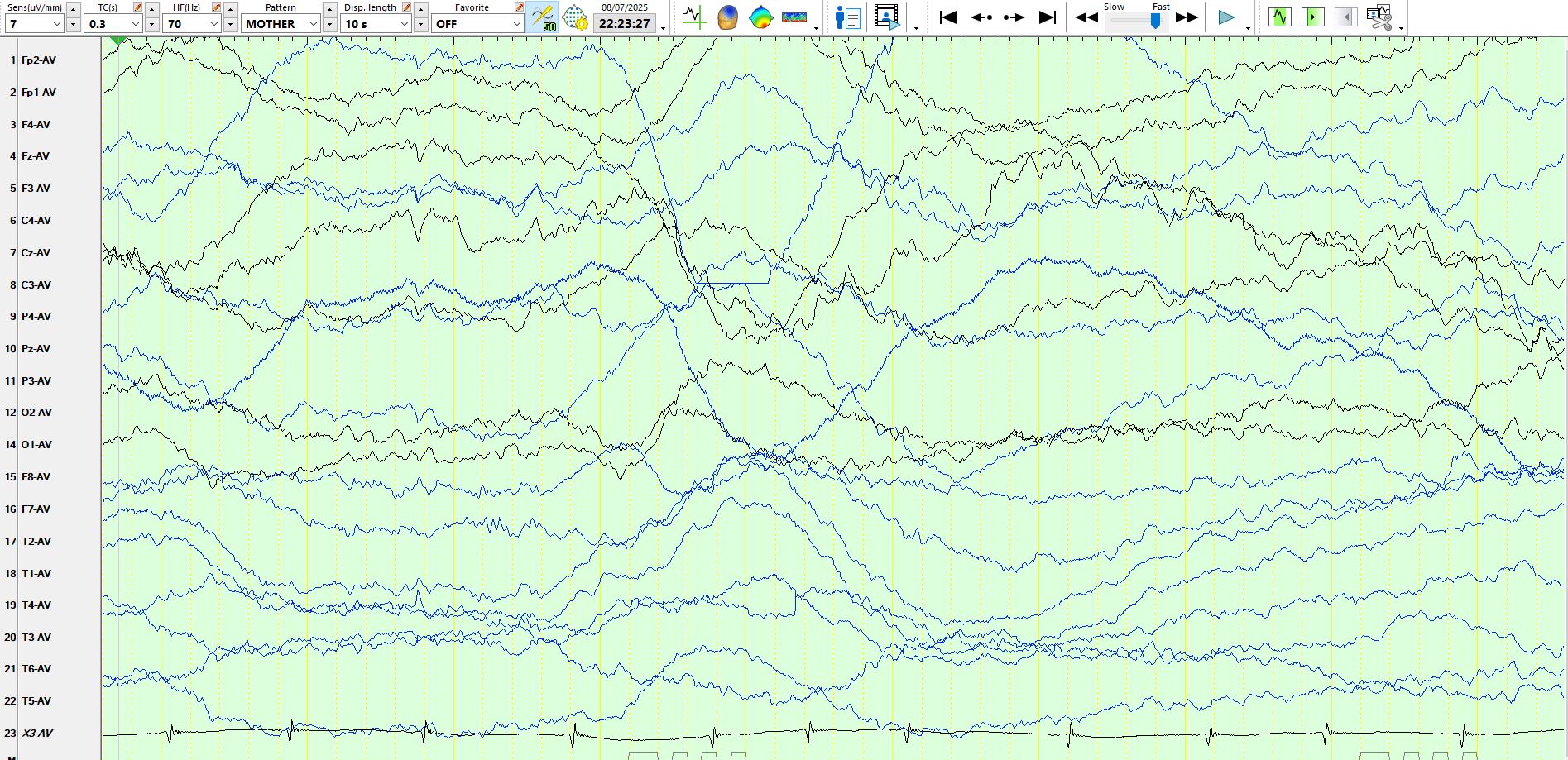The width and height of the screenshot is (1568, 760).
Task: Select the F4-AV channel label
Action: 36,125
